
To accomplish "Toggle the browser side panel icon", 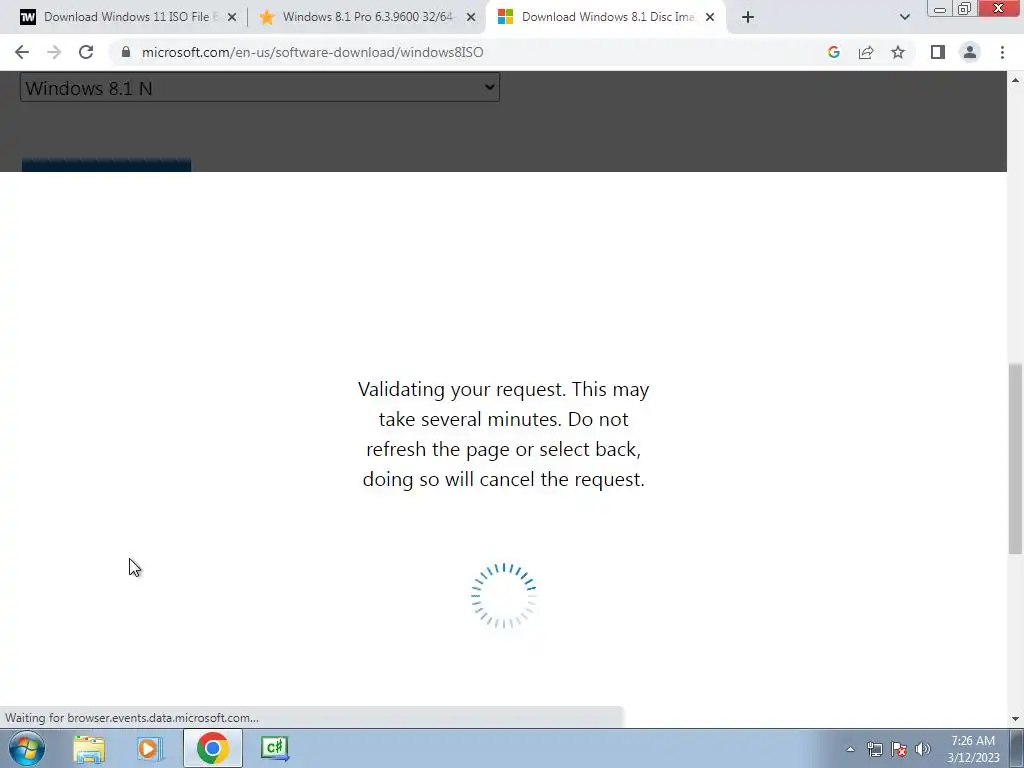I will click(938, 52).
